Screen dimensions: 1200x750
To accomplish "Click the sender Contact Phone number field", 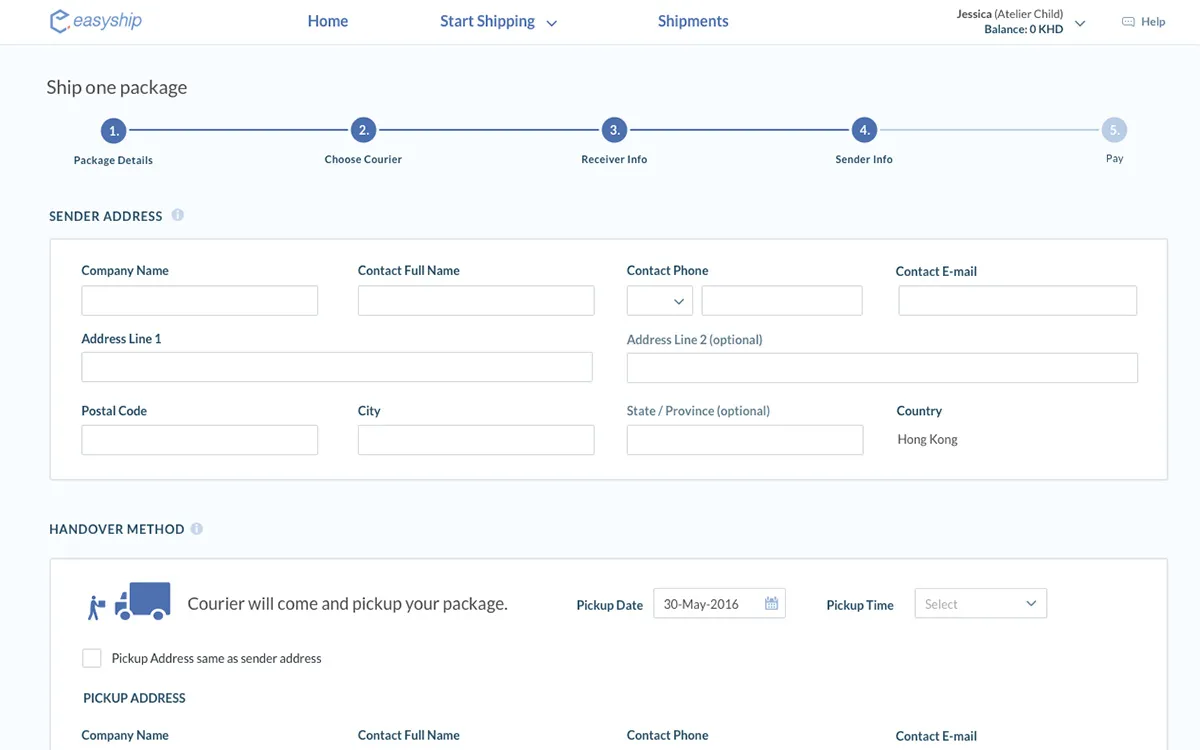I will tap(782, 301).
